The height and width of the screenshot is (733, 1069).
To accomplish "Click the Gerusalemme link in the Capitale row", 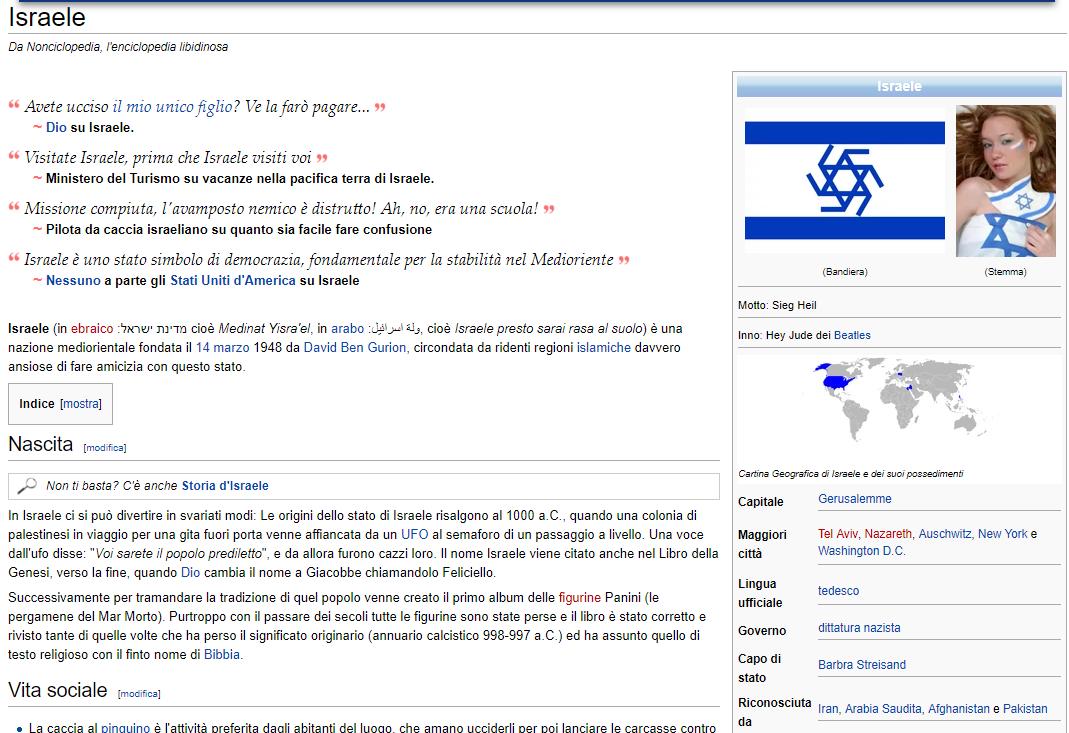I will pyautogui.click(x=854, y=499).
